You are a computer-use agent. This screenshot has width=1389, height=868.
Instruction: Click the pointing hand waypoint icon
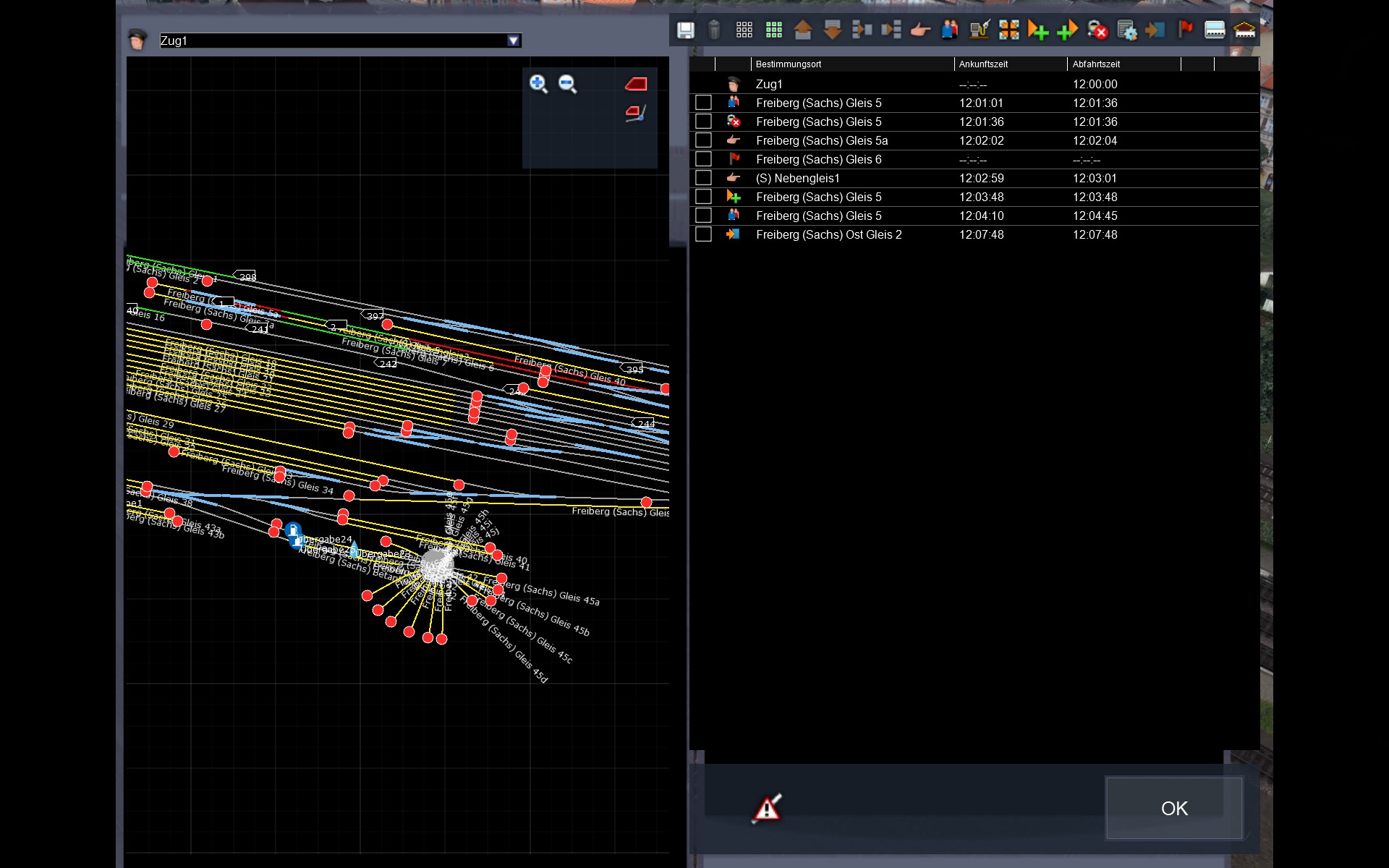pyautogui.click(x=920, y=30)
